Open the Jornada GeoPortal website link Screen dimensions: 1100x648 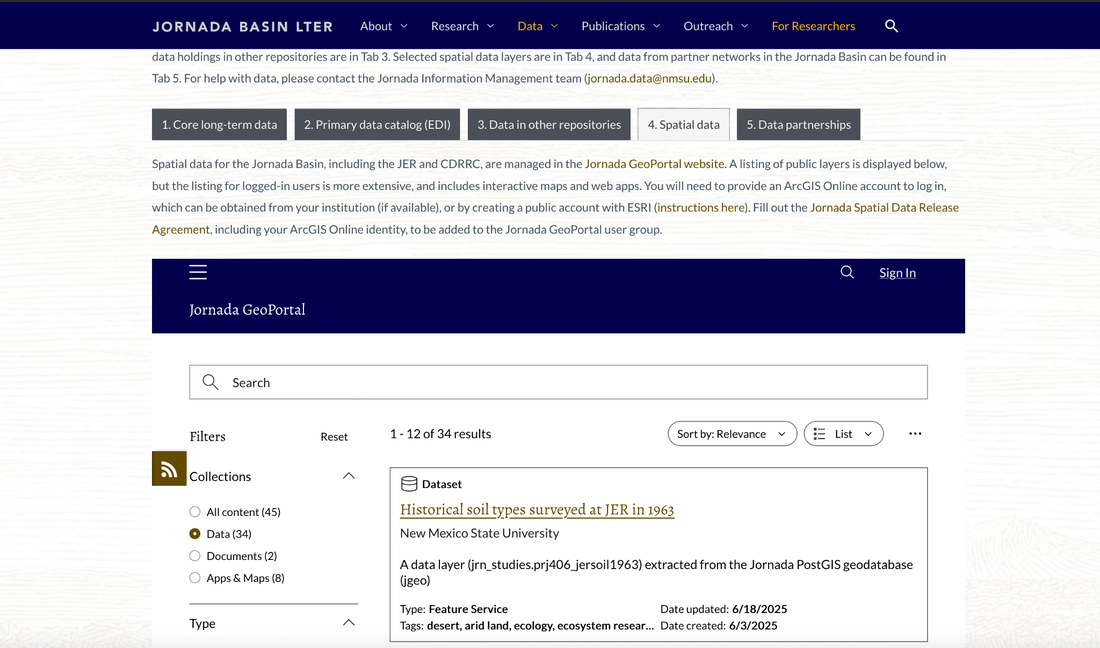tap(655, 163)
